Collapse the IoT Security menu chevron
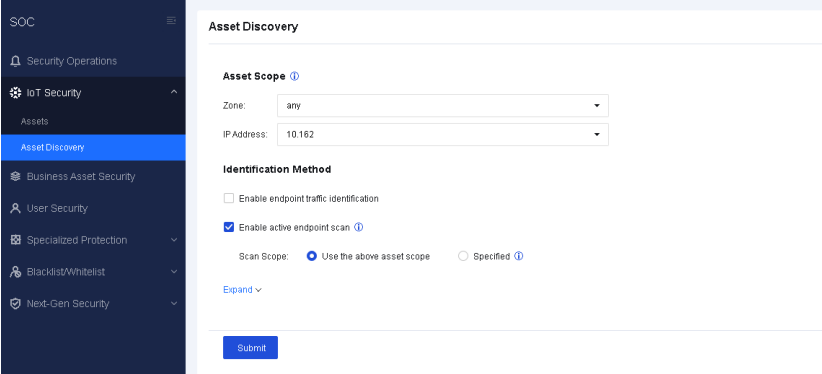Viewport: 822px width, 374px height. click(x=174, y=92)
